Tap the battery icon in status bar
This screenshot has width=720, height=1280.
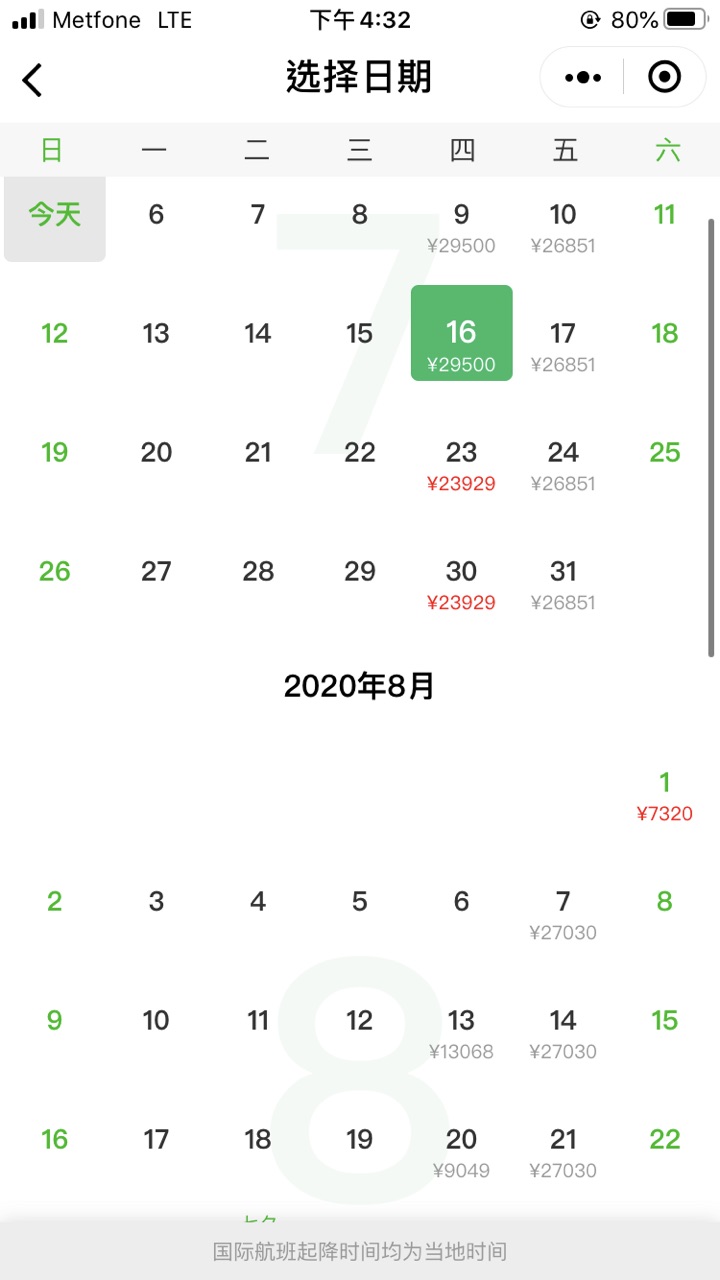(x=684, y=19)
